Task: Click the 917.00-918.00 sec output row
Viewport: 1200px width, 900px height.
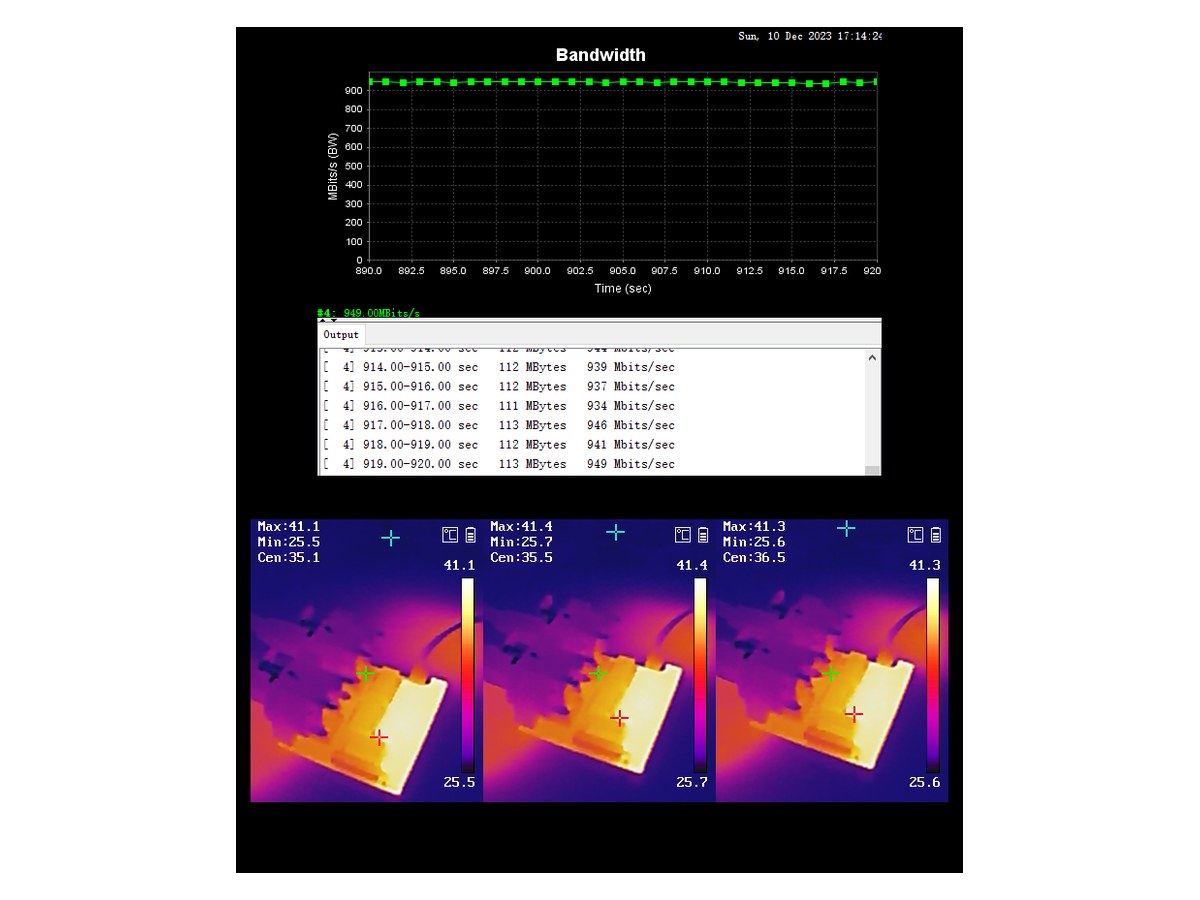Action: click(499, 425)
